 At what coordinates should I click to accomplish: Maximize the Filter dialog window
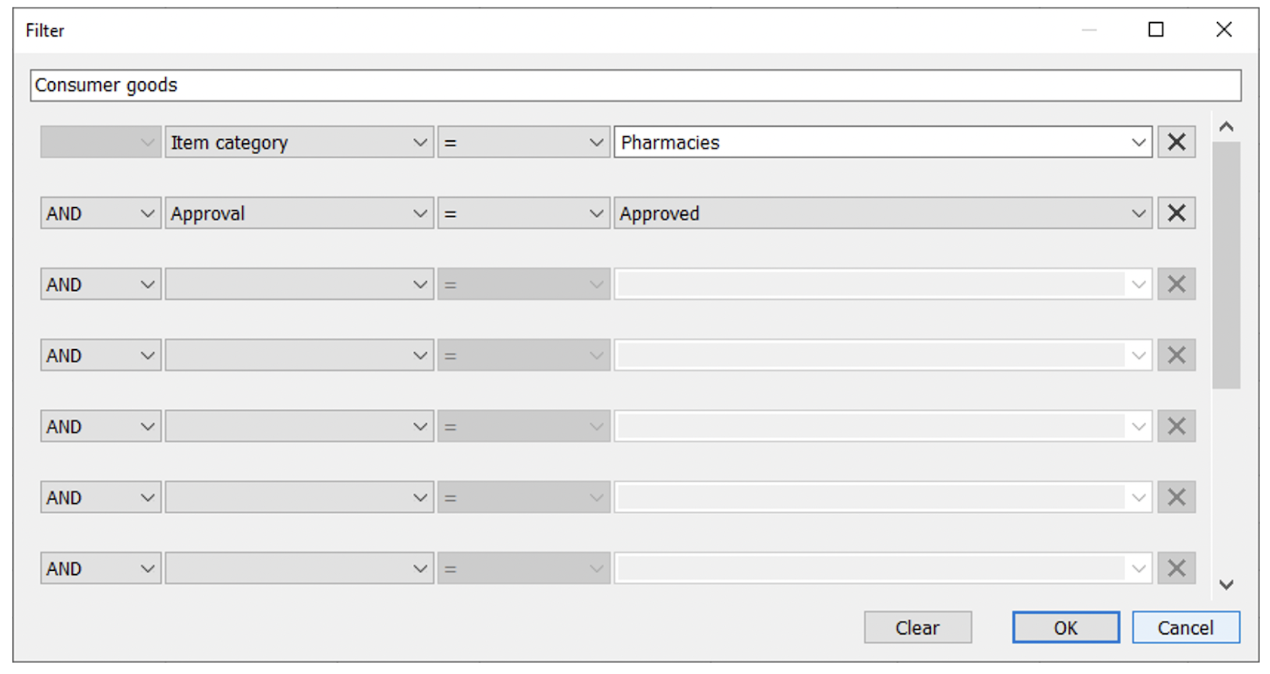pos(1156,30)
